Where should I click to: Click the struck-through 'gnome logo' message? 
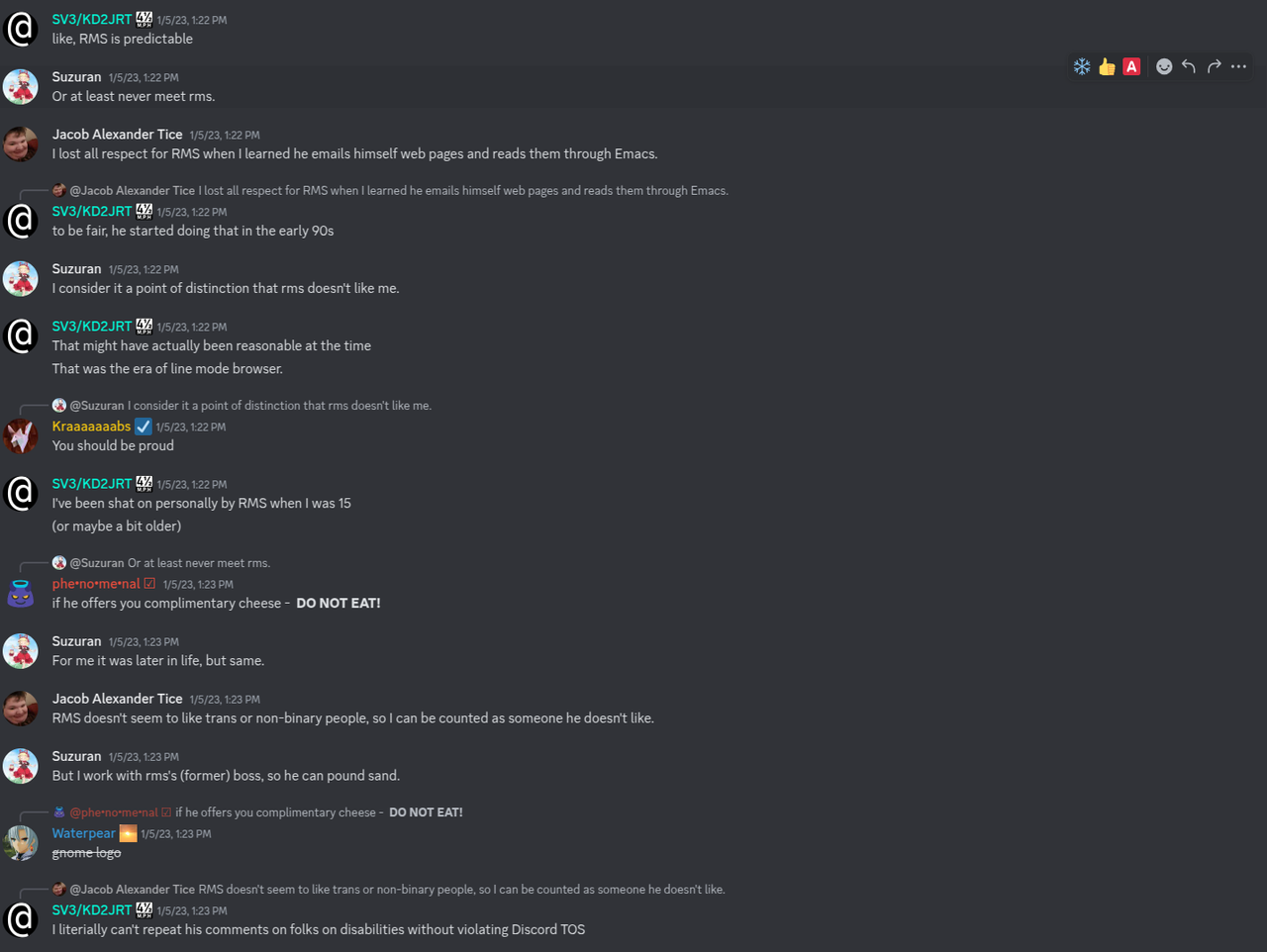[86, 853]
